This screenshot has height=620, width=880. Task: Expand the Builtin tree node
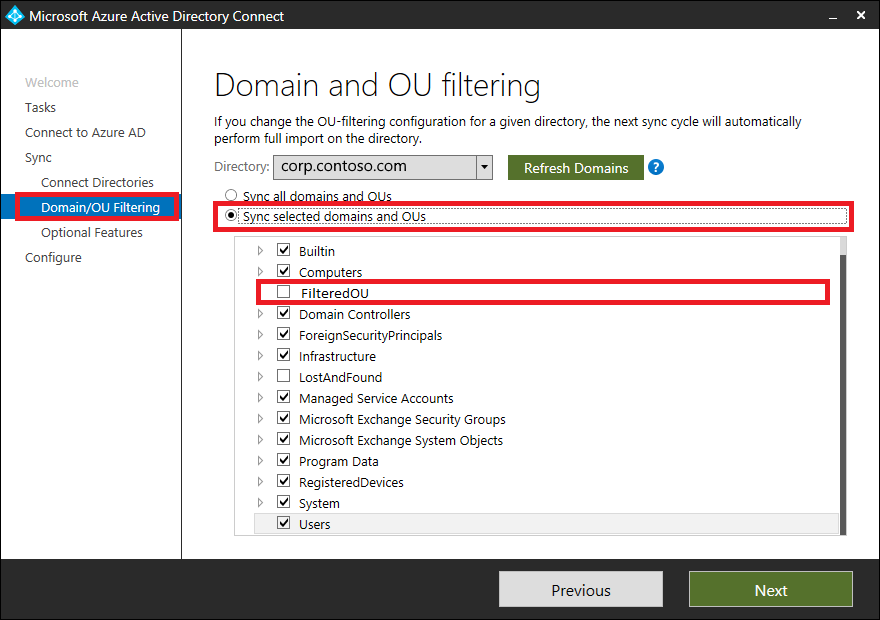260,250
